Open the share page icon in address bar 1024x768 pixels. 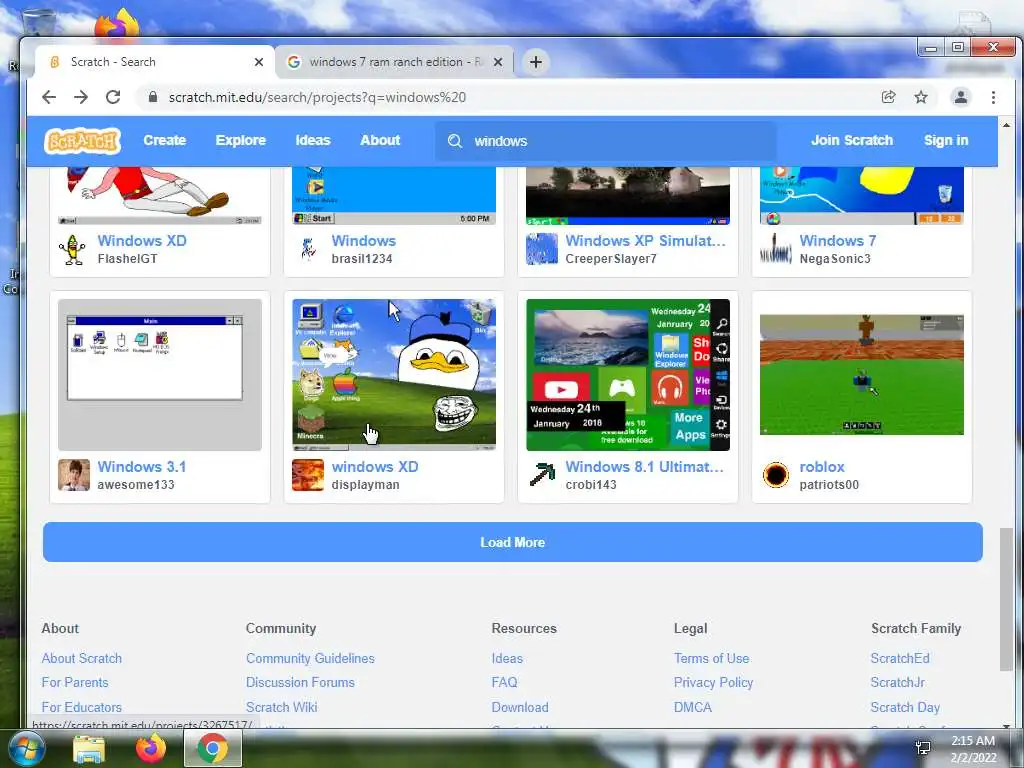click(x=888, y=97)
